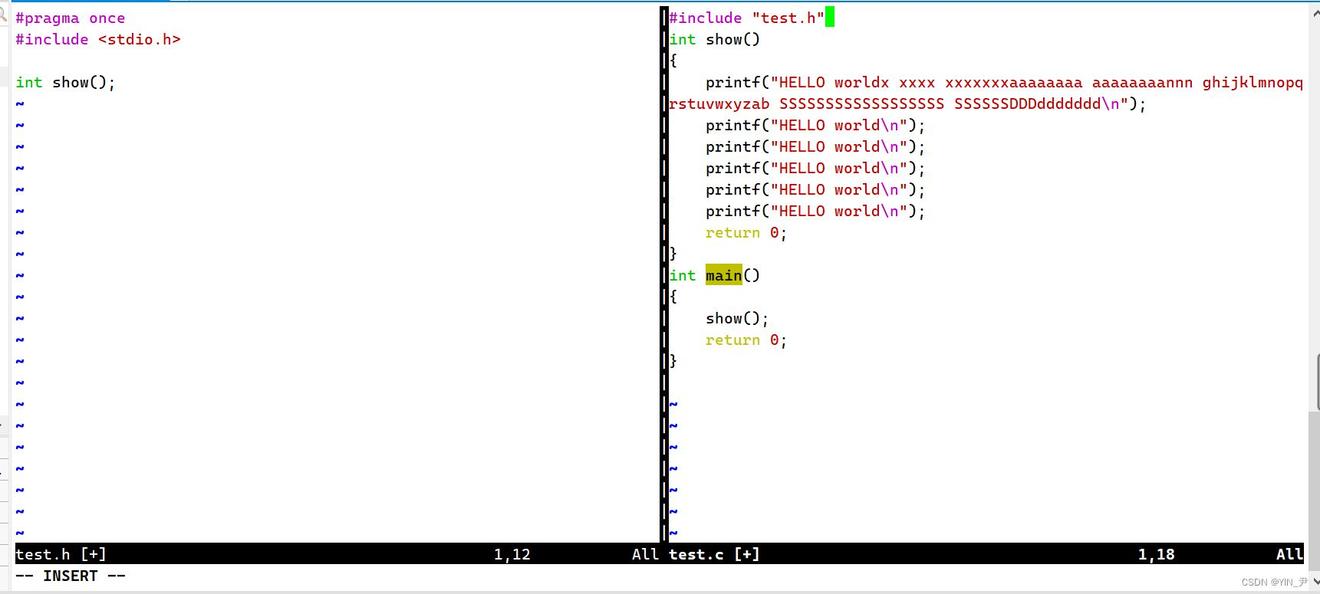This screenshot has width=1320, height=594.
Task: Click the closing brace of the main function
Action: pos(673,361)
